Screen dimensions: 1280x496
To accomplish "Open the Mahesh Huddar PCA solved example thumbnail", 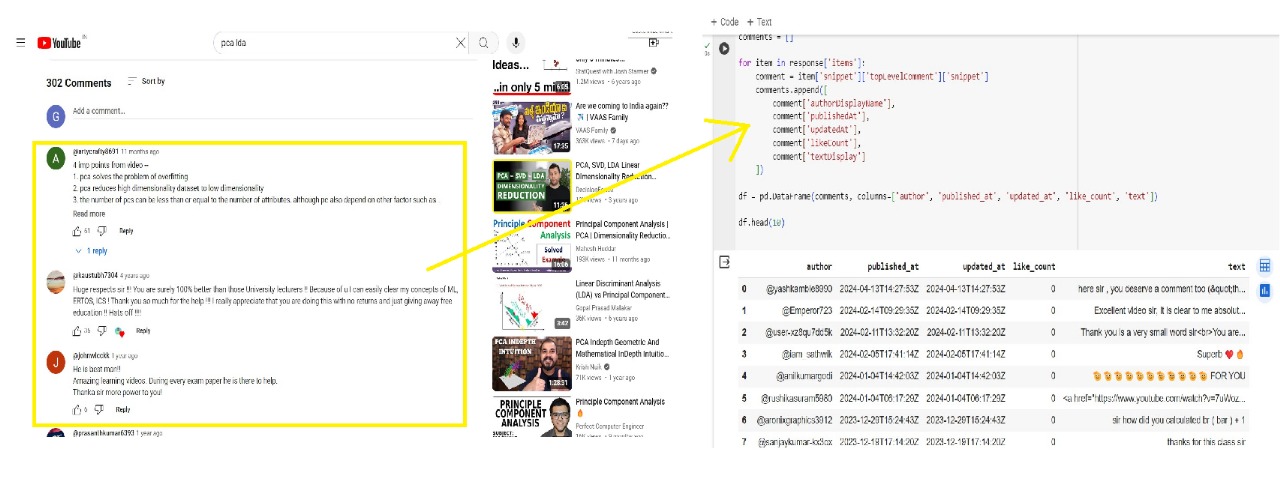I will point(531,245).
